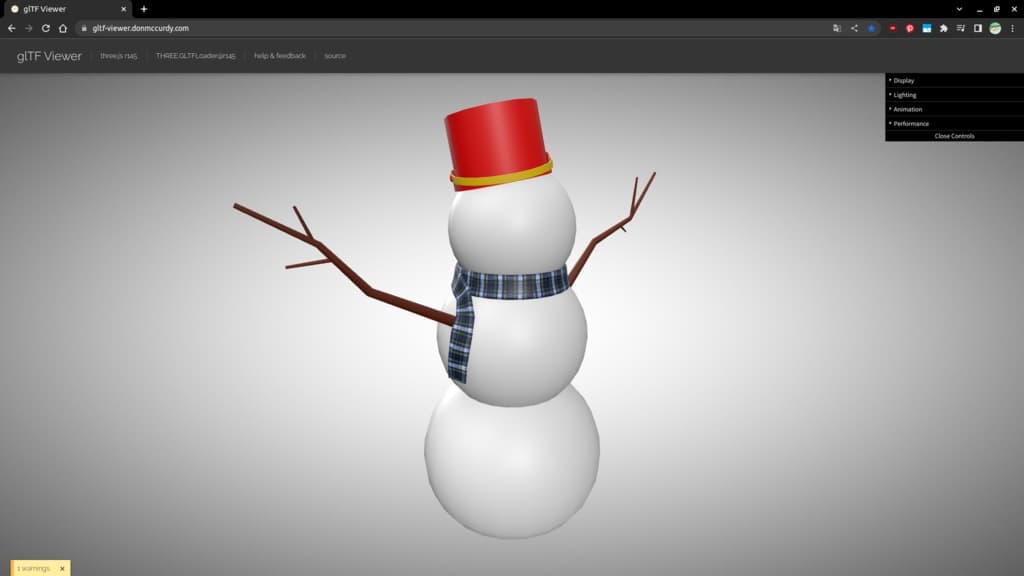1024x576 pixels.
Task: Expand the Animation controls folder
Action: click(x=954, y=109)
